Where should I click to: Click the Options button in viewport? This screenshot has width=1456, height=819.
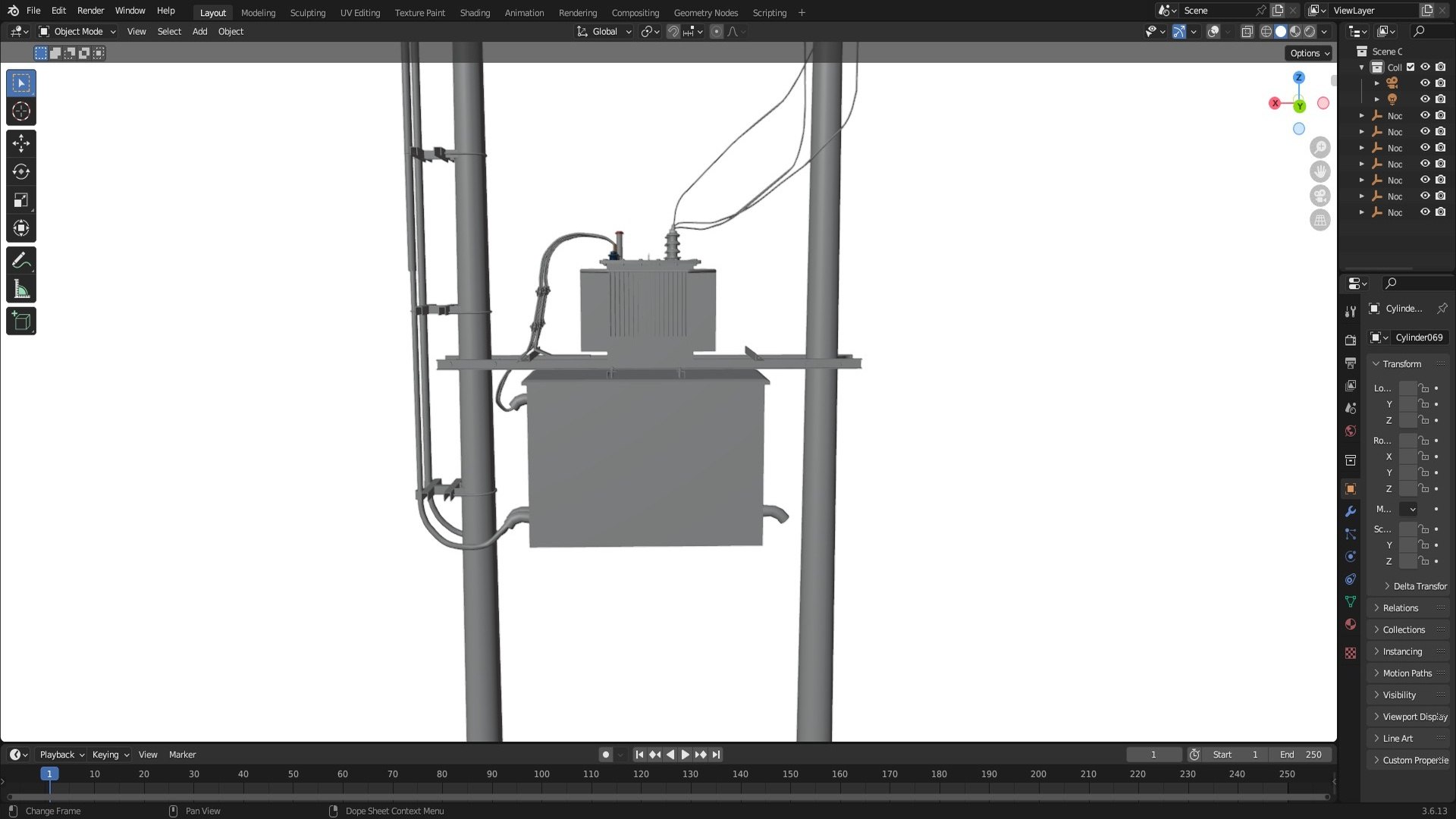click(x=1310, y=53)
